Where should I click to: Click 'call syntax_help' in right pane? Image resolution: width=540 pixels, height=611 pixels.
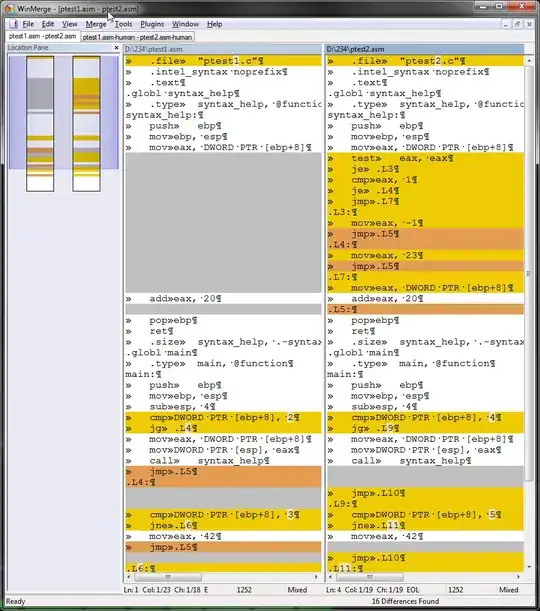(425, 461)
